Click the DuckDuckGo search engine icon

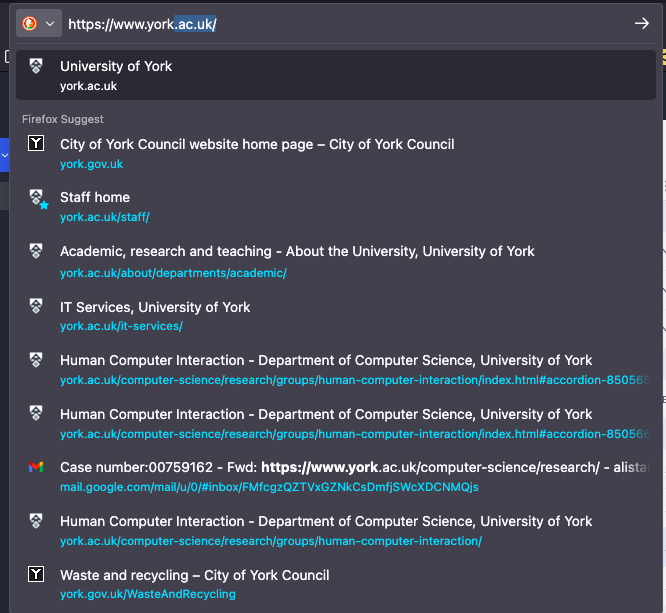[29, 23]
